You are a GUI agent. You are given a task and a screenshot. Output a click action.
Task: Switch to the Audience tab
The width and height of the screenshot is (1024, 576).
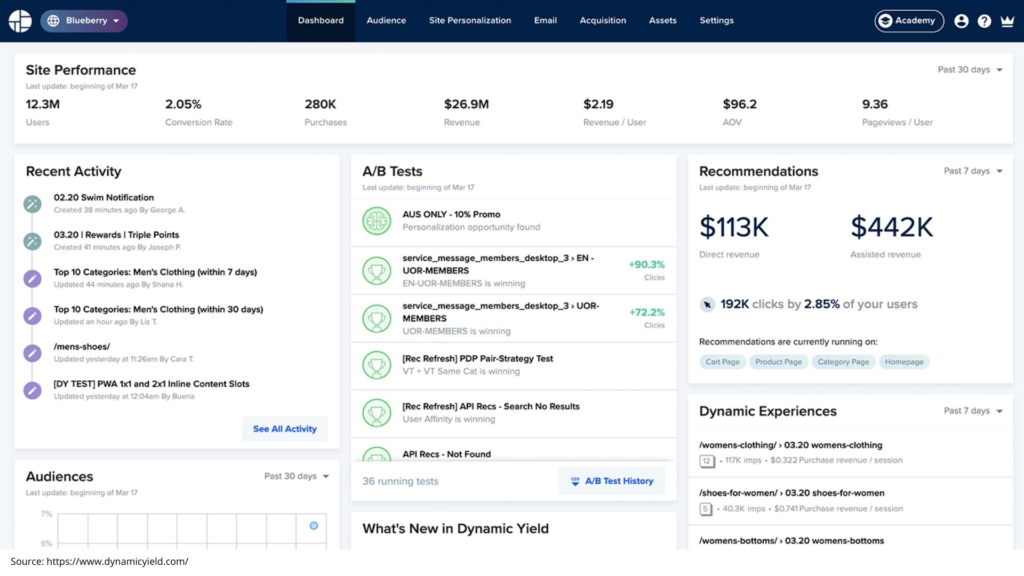tap(386, 20)
